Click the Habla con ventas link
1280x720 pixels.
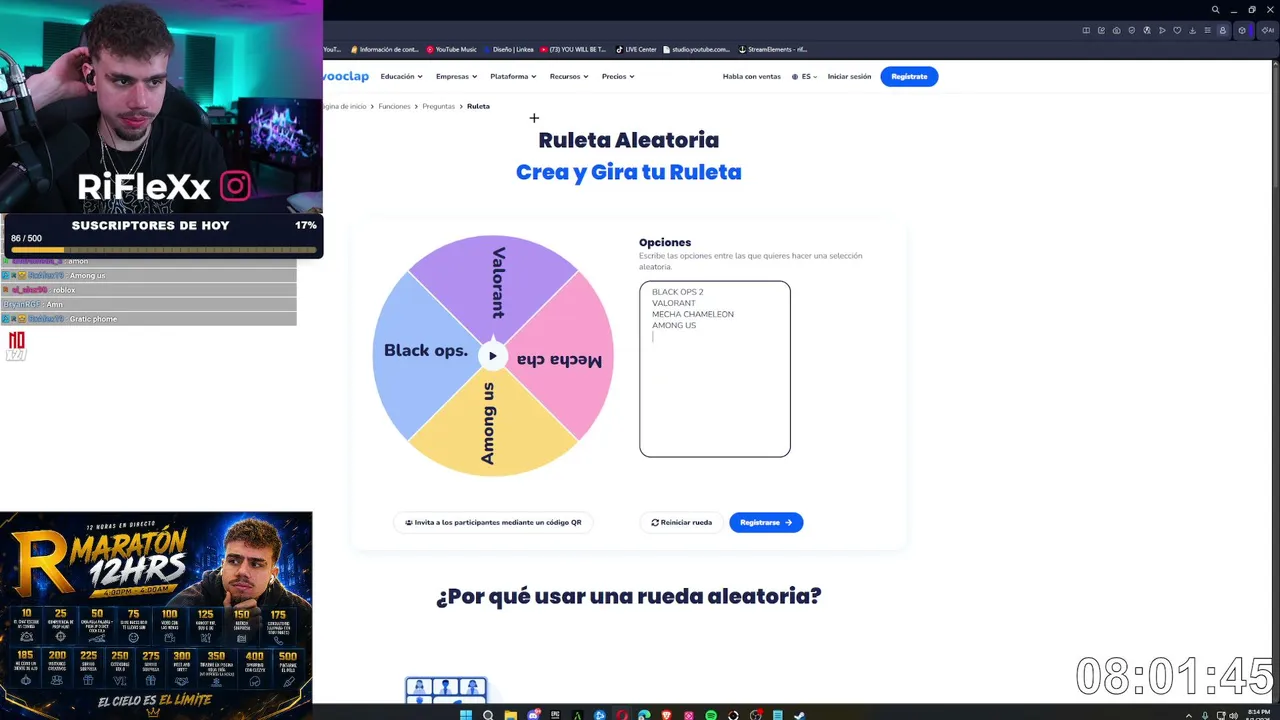[x=752, y=76]
